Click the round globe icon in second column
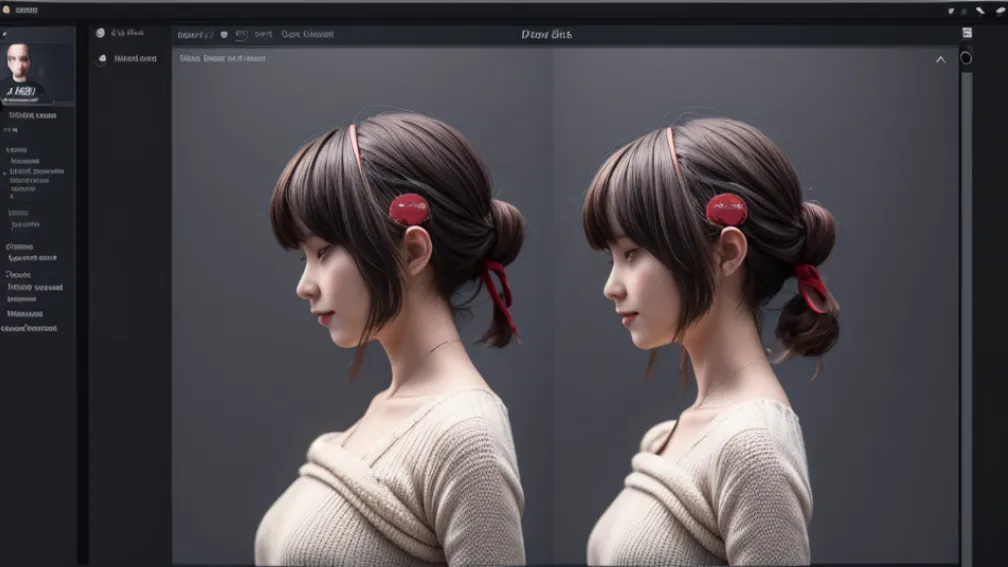The image size is (1008, 567). coord(100,33)
